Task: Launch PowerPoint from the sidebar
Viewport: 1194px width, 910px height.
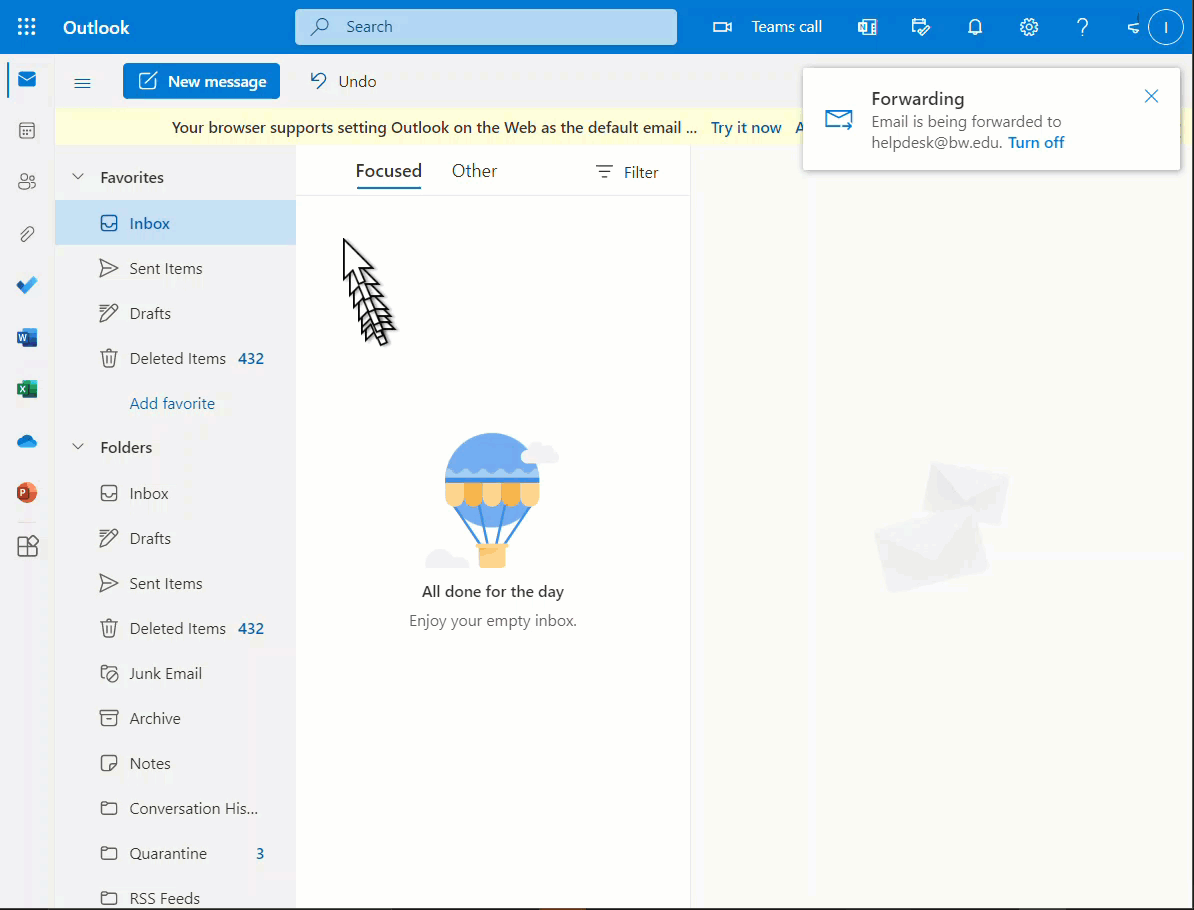Action: 27,493
